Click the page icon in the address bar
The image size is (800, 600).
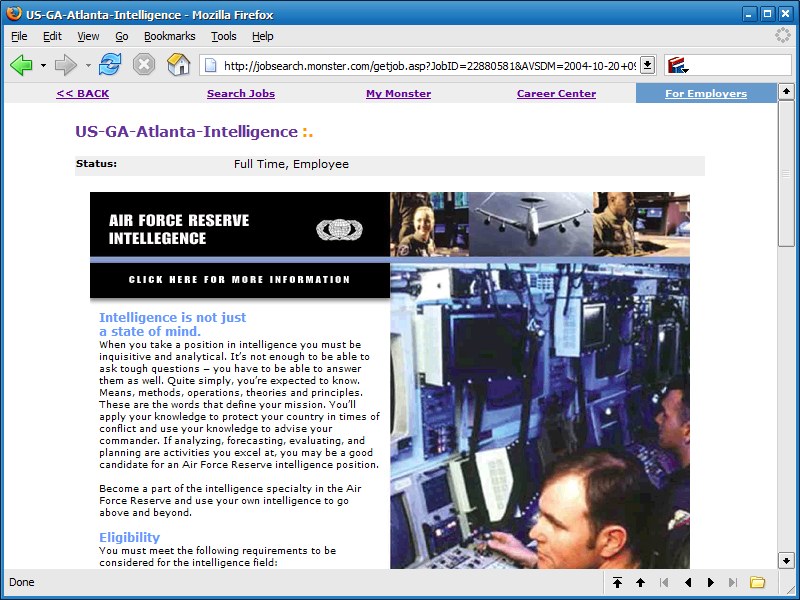[x=210, y=65]
